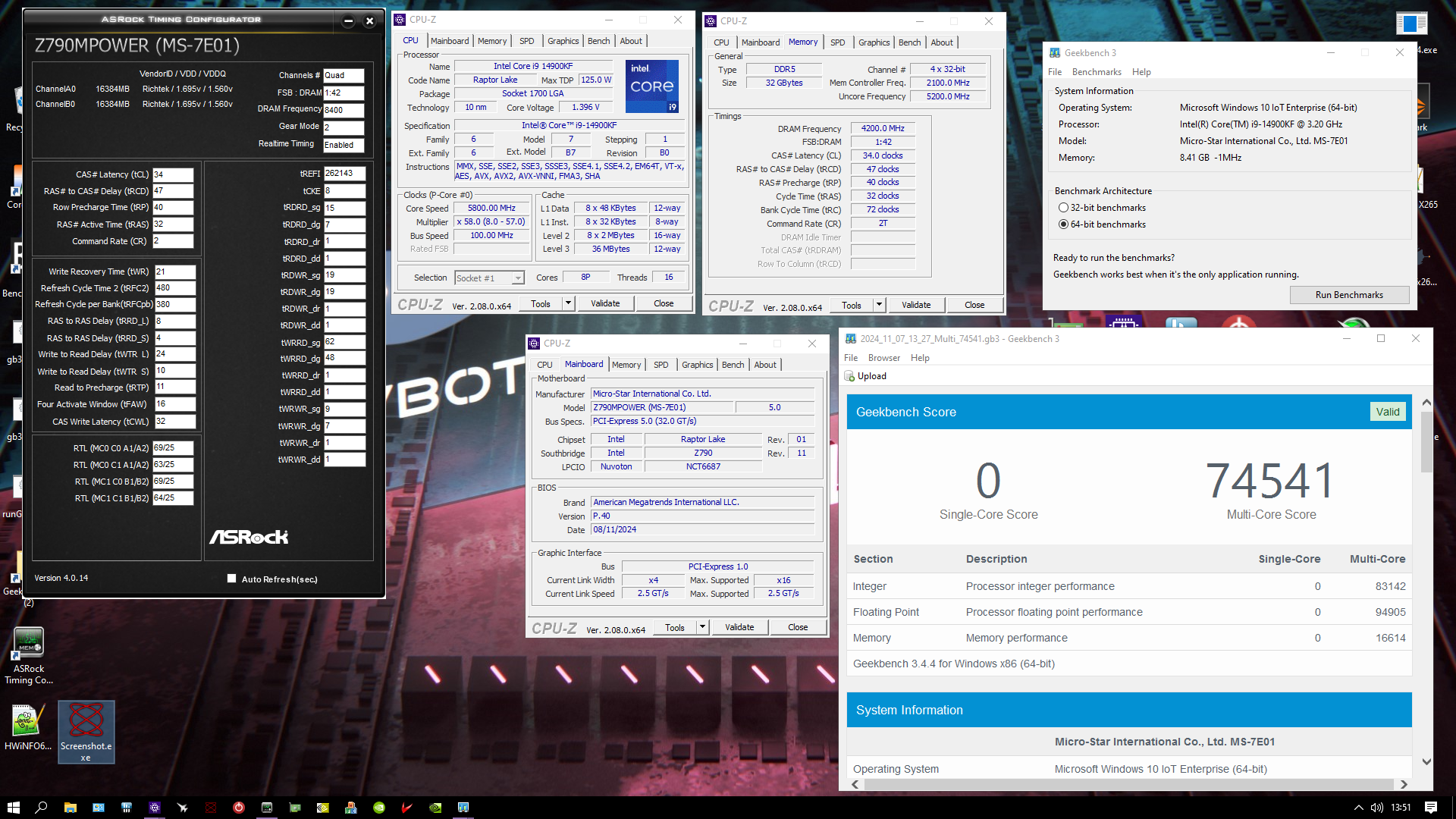
Task: Click the purple CPU-Z taskbar icon
Action: click(155, 808)
